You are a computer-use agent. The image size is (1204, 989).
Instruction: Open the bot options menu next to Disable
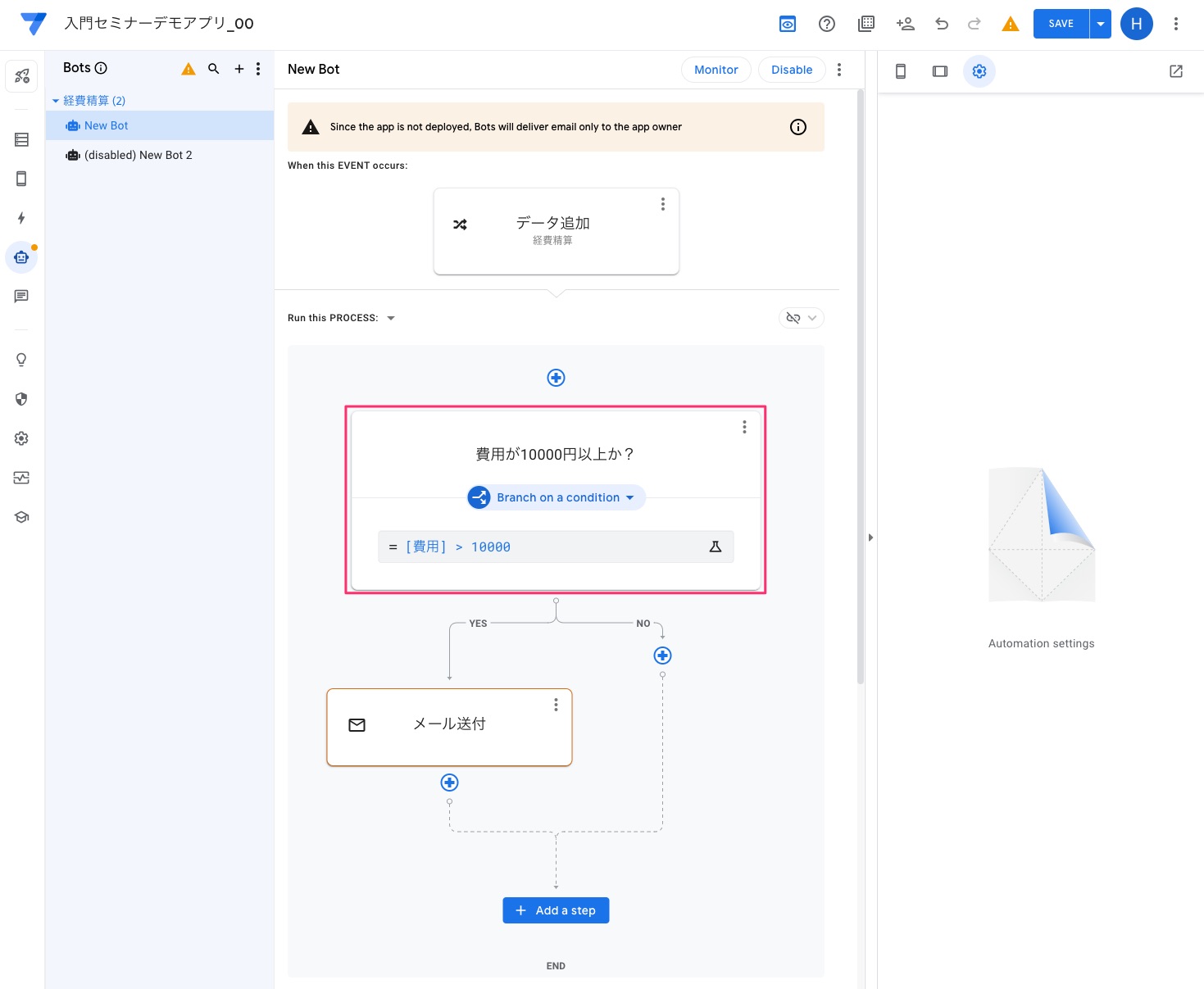[x=838, y=70]
